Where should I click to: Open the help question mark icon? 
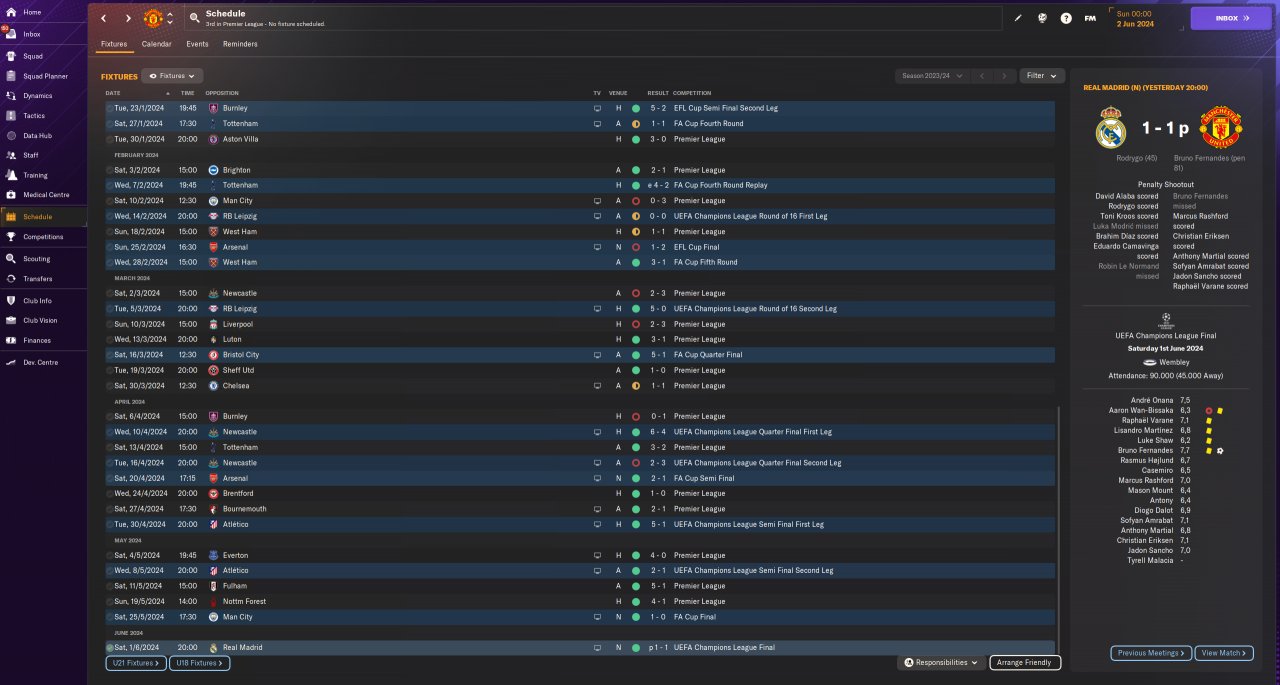[x=1066, y=18]
